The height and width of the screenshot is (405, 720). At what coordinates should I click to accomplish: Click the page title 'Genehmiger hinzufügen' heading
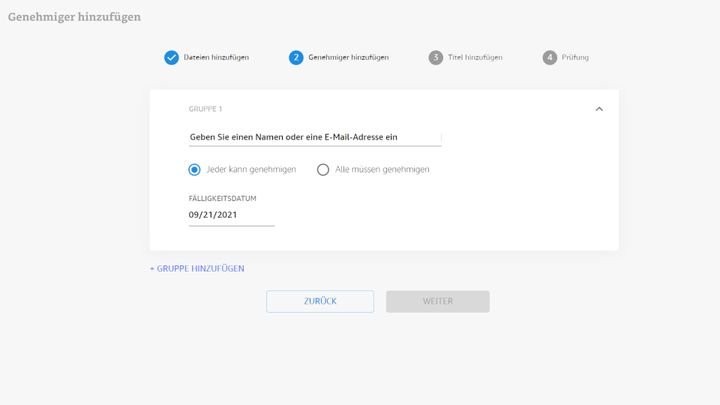(x=75, y=17)
